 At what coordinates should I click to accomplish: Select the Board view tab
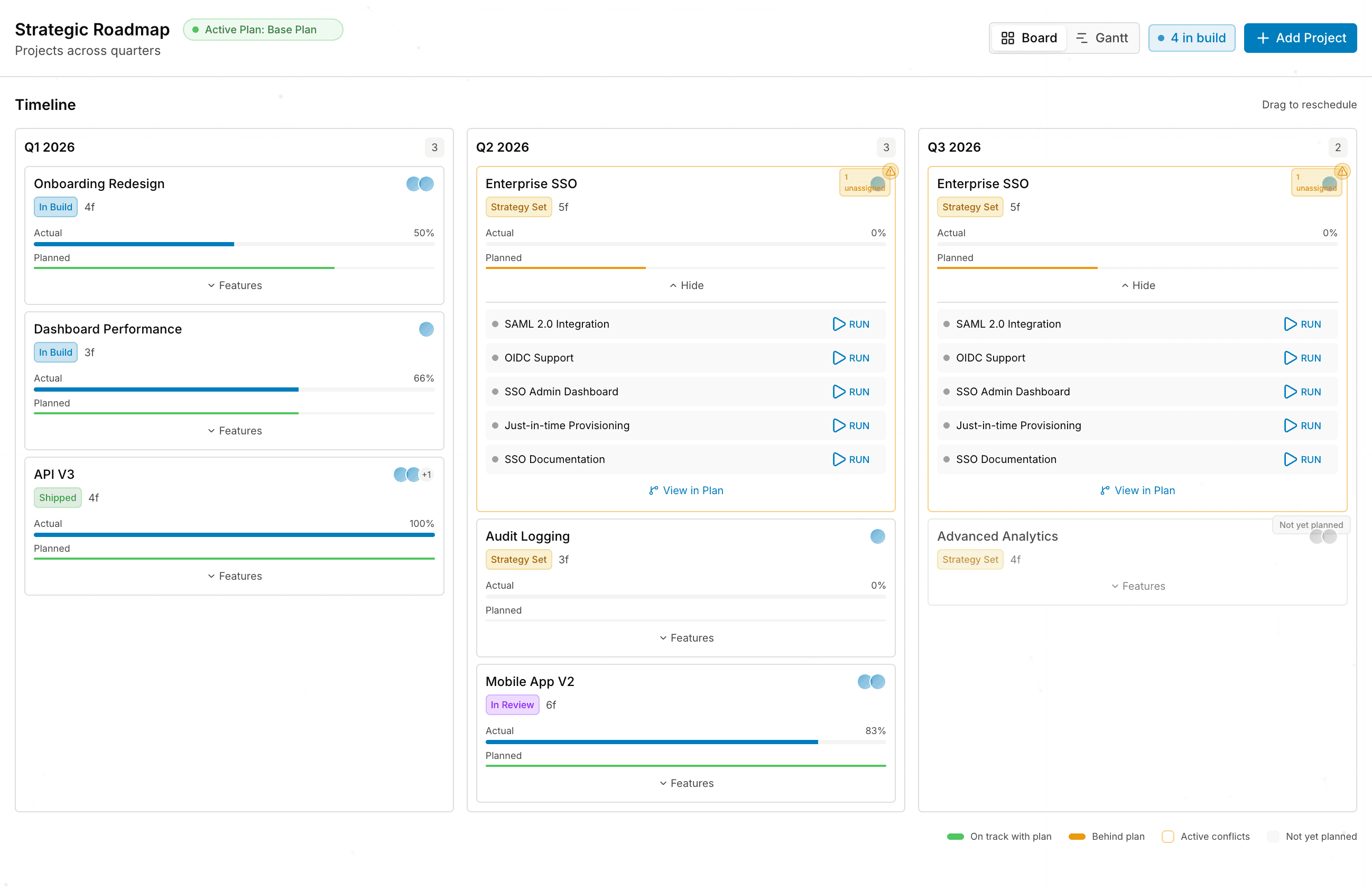click(x=1029, y=38)
